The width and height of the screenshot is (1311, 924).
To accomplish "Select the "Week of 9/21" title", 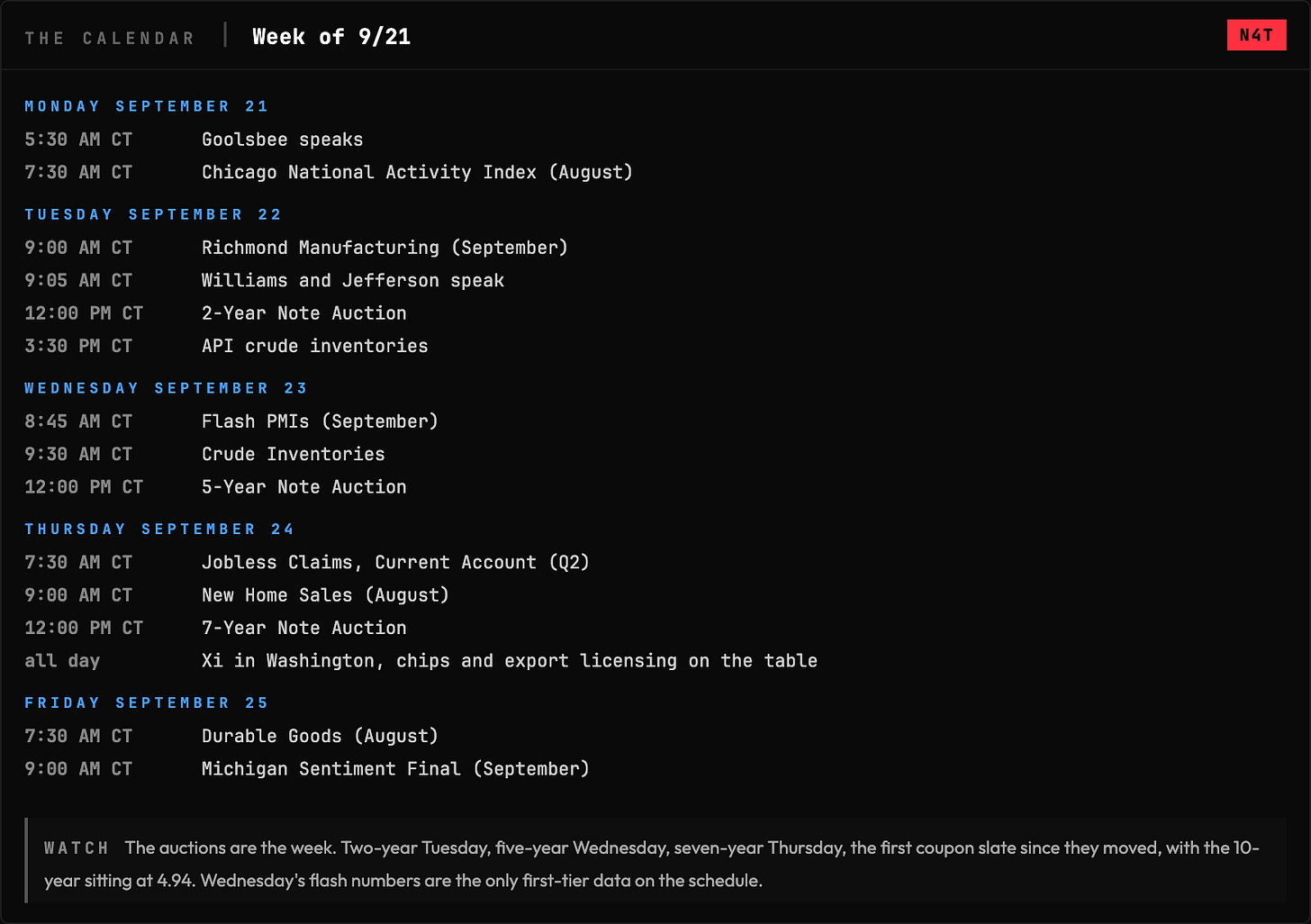I will click(331, 37).
